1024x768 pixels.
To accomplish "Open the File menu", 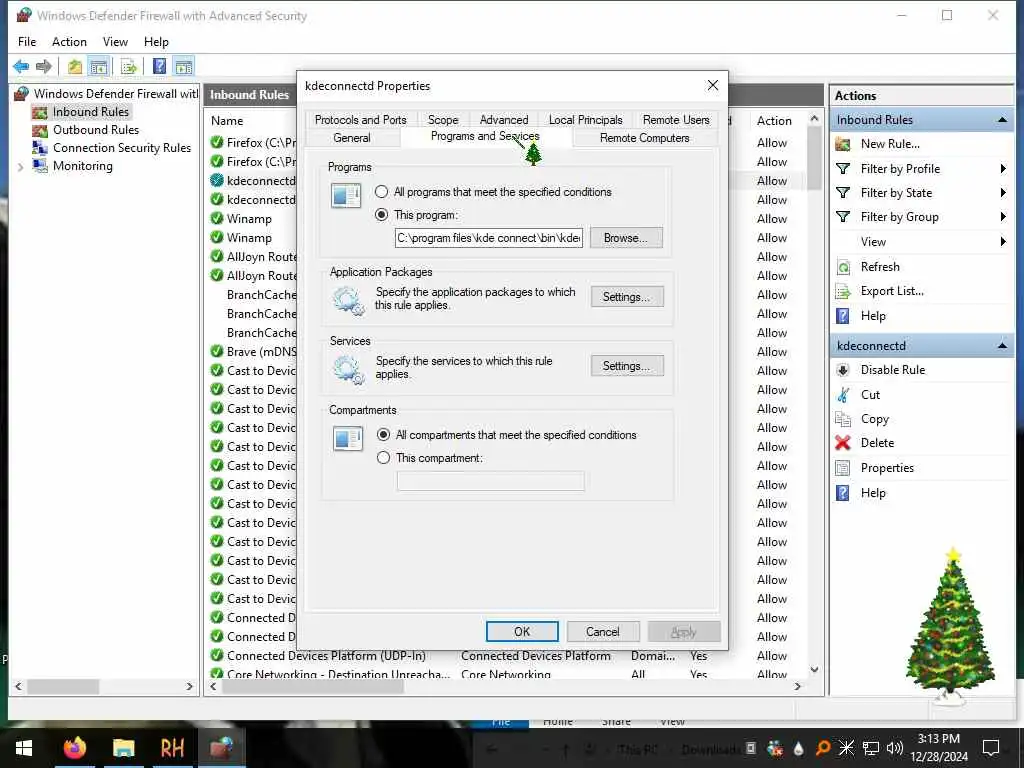I will (27, 42).
